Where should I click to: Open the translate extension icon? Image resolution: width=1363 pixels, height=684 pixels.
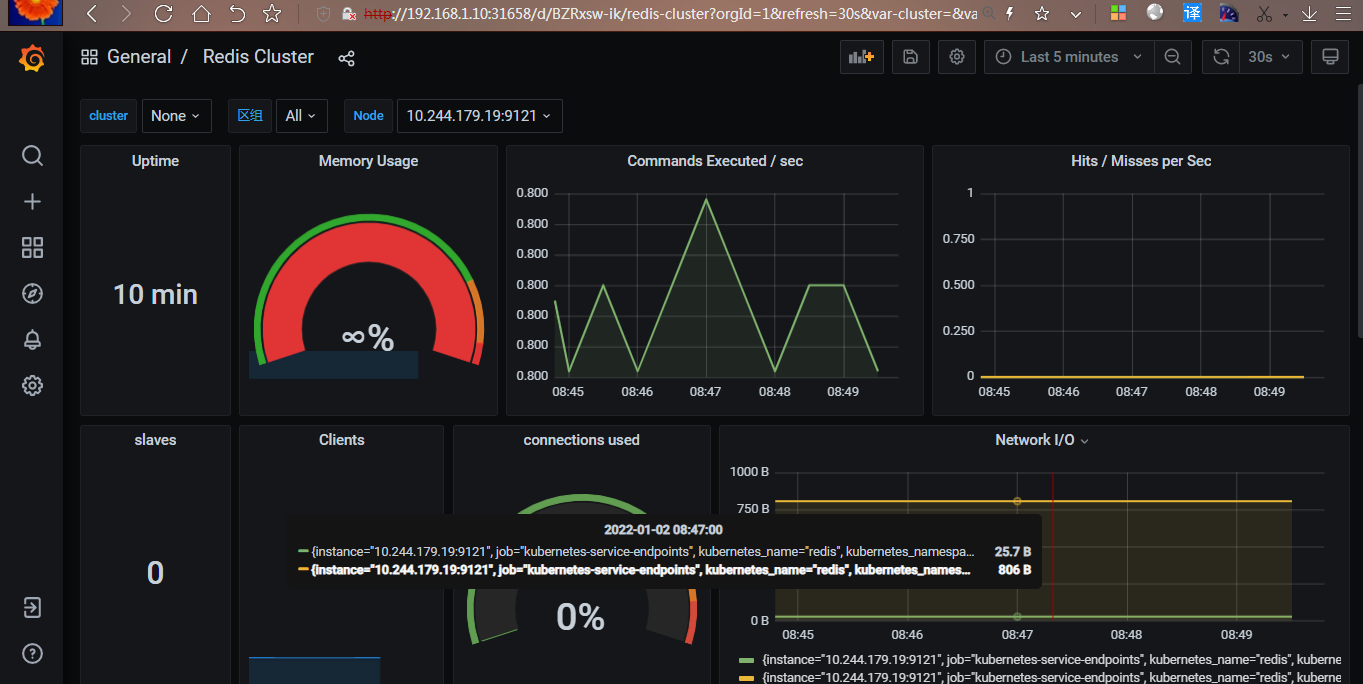coord(1192,13)
